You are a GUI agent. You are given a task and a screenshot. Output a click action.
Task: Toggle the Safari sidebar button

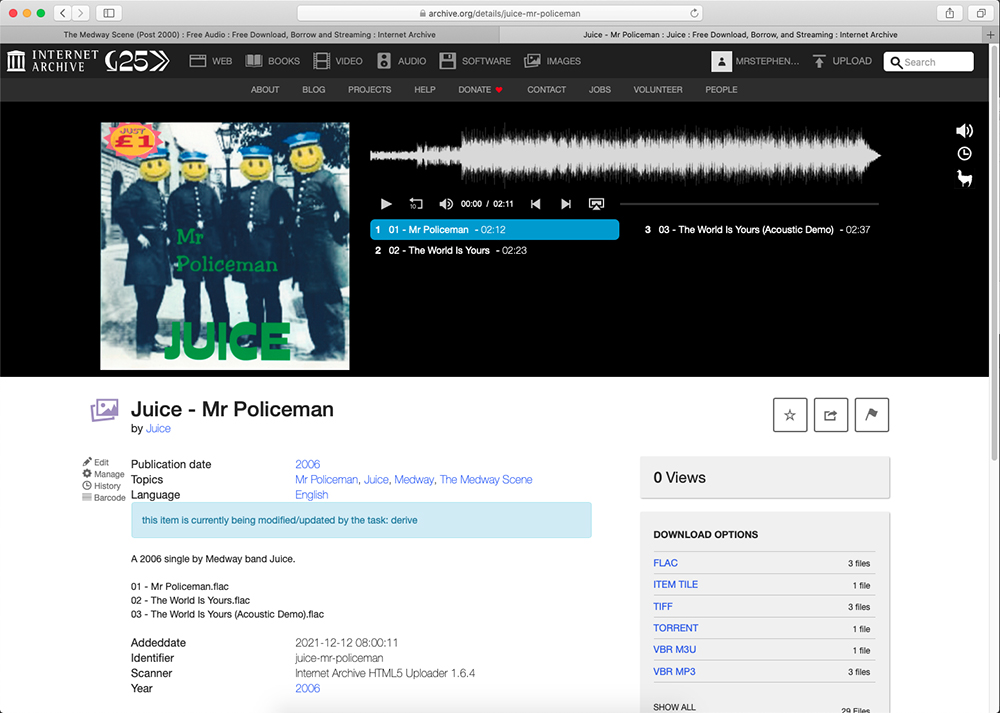109,13
